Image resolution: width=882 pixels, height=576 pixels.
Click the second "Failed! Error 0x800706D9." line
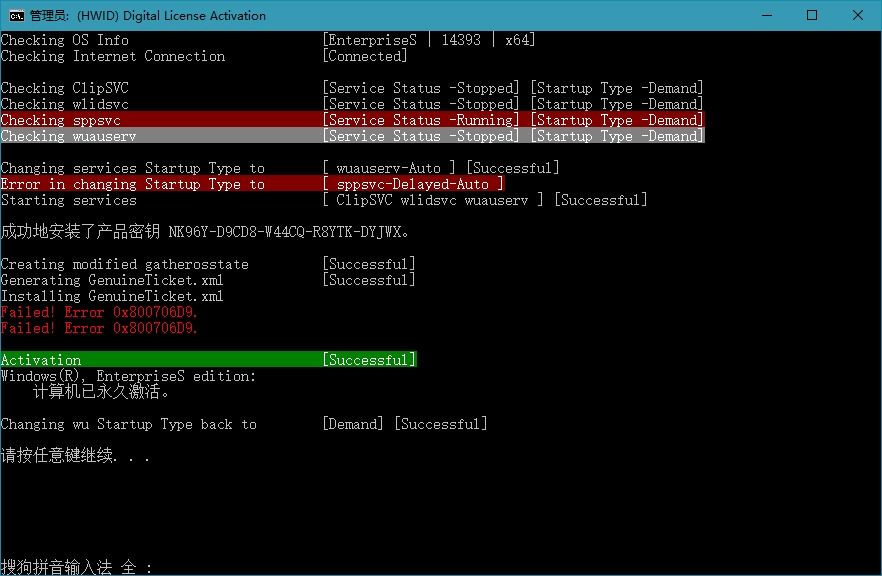[x=99, y=328]
